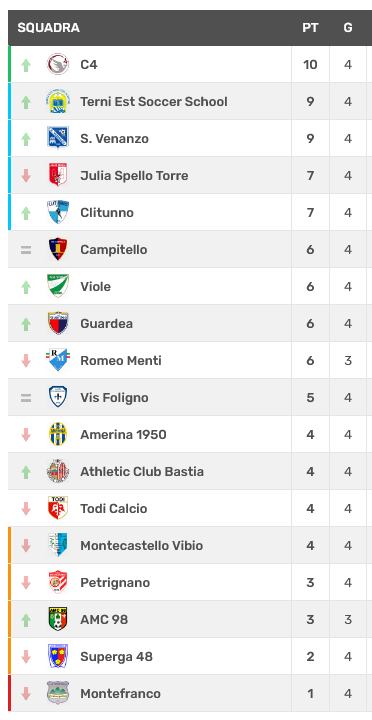372x720 pixels.
Task: Click the C4 team crest logo
Action: click(58, 64)
